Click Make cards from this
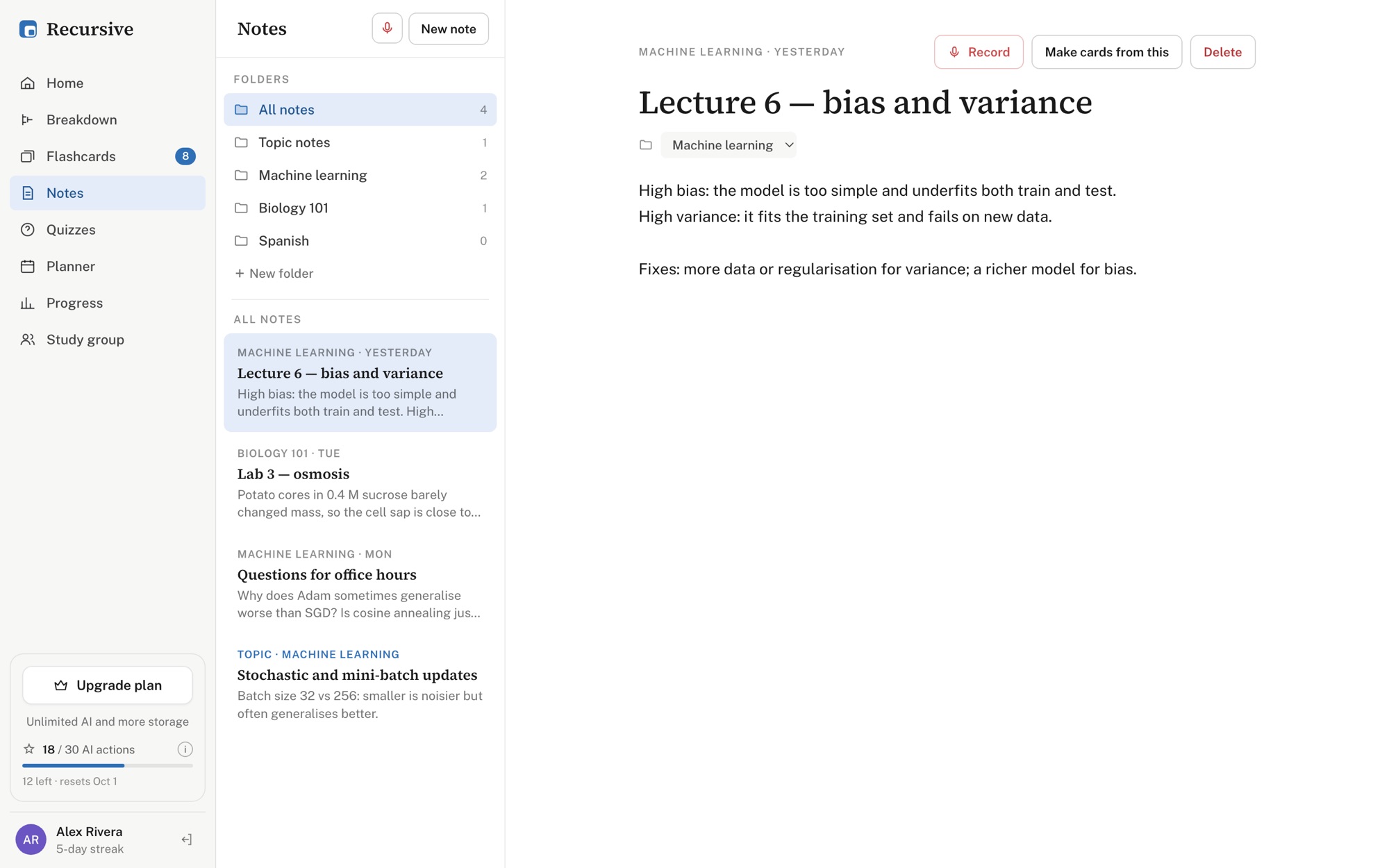Screen dimensions: 1389x868 (1106, 52)
